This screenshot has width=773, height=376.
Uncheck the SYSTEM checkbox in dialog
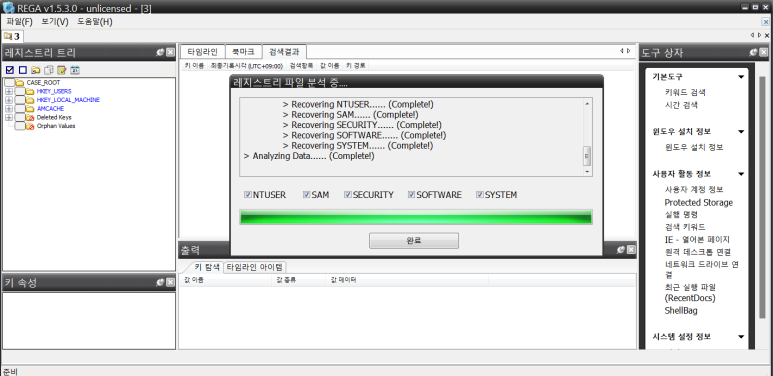point(480,195)
